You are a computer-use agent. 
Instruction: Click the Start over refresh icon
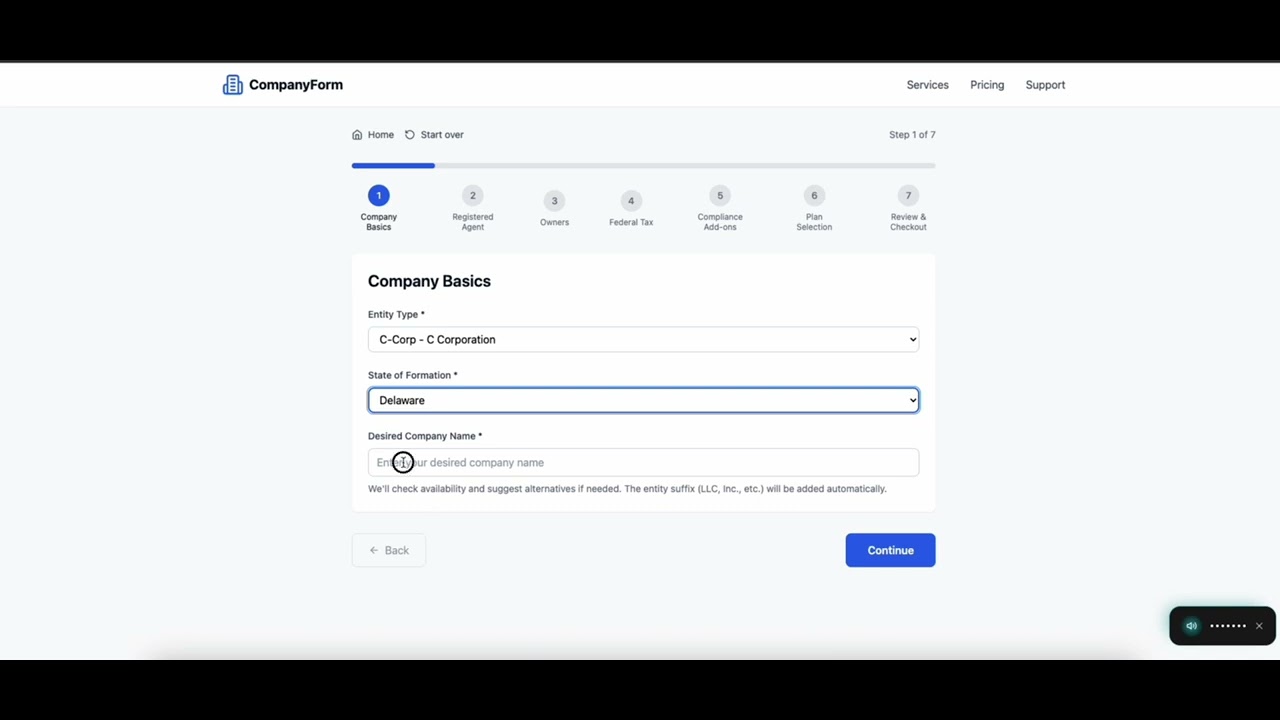pyautogui.click(x=410, y=135)
